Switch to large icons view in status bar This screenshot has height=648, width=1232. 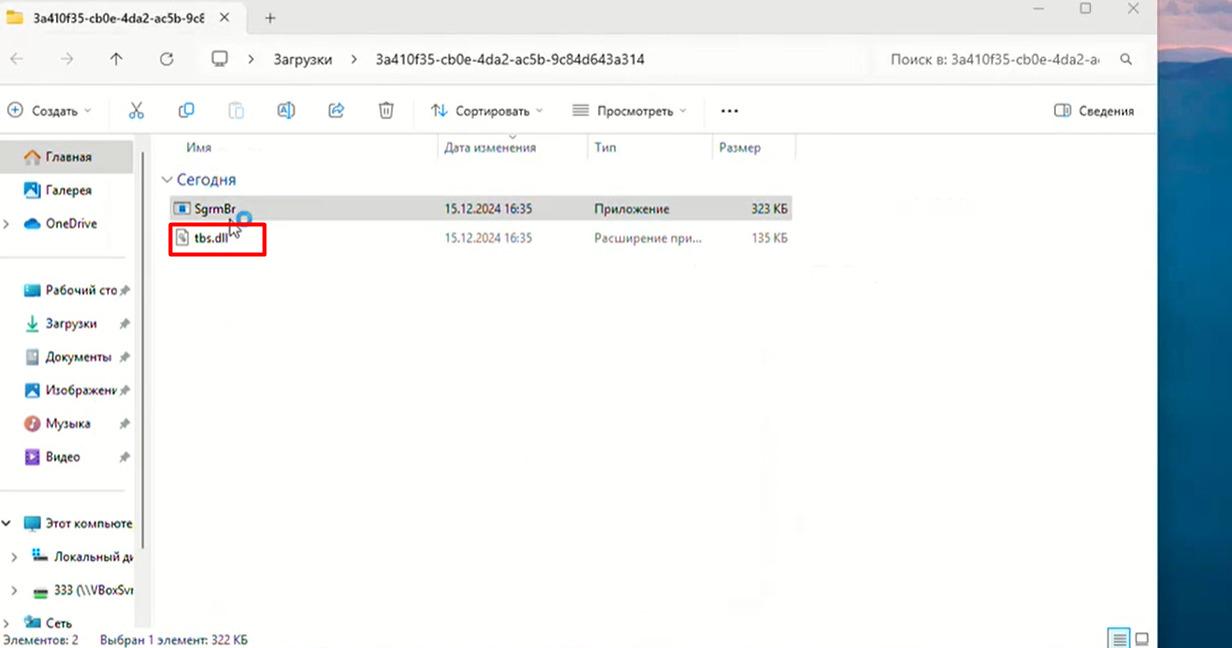click(1141, 637)
